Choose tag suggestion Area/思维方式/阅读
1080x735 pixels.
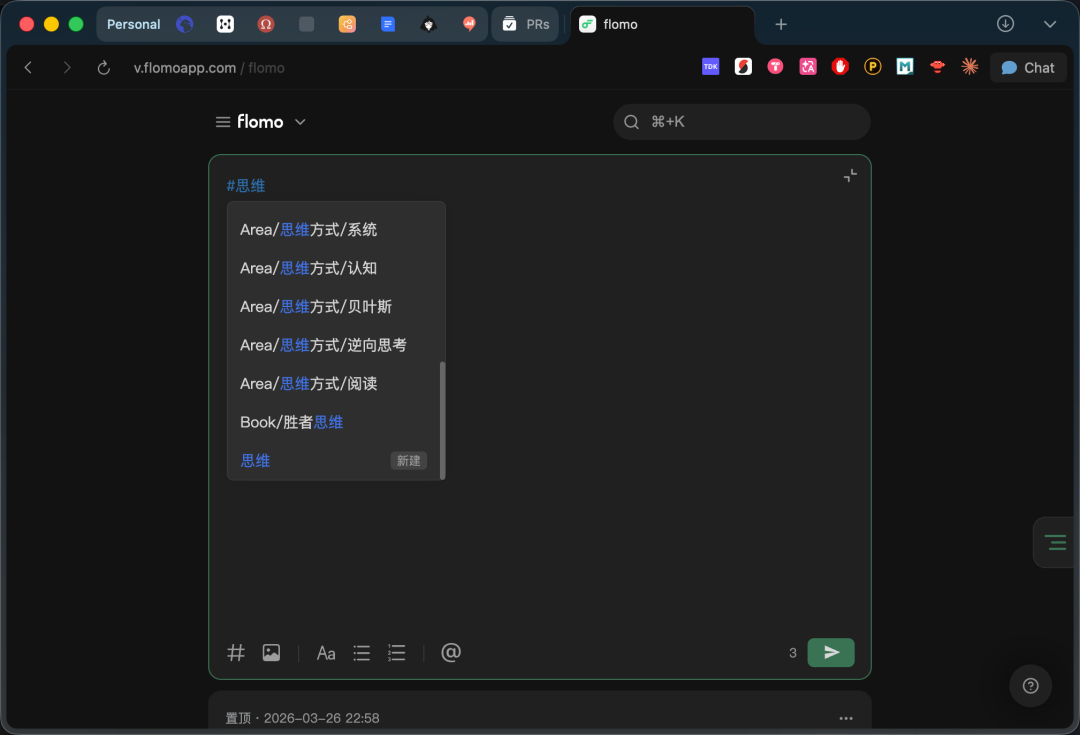(x=334, y=384)
